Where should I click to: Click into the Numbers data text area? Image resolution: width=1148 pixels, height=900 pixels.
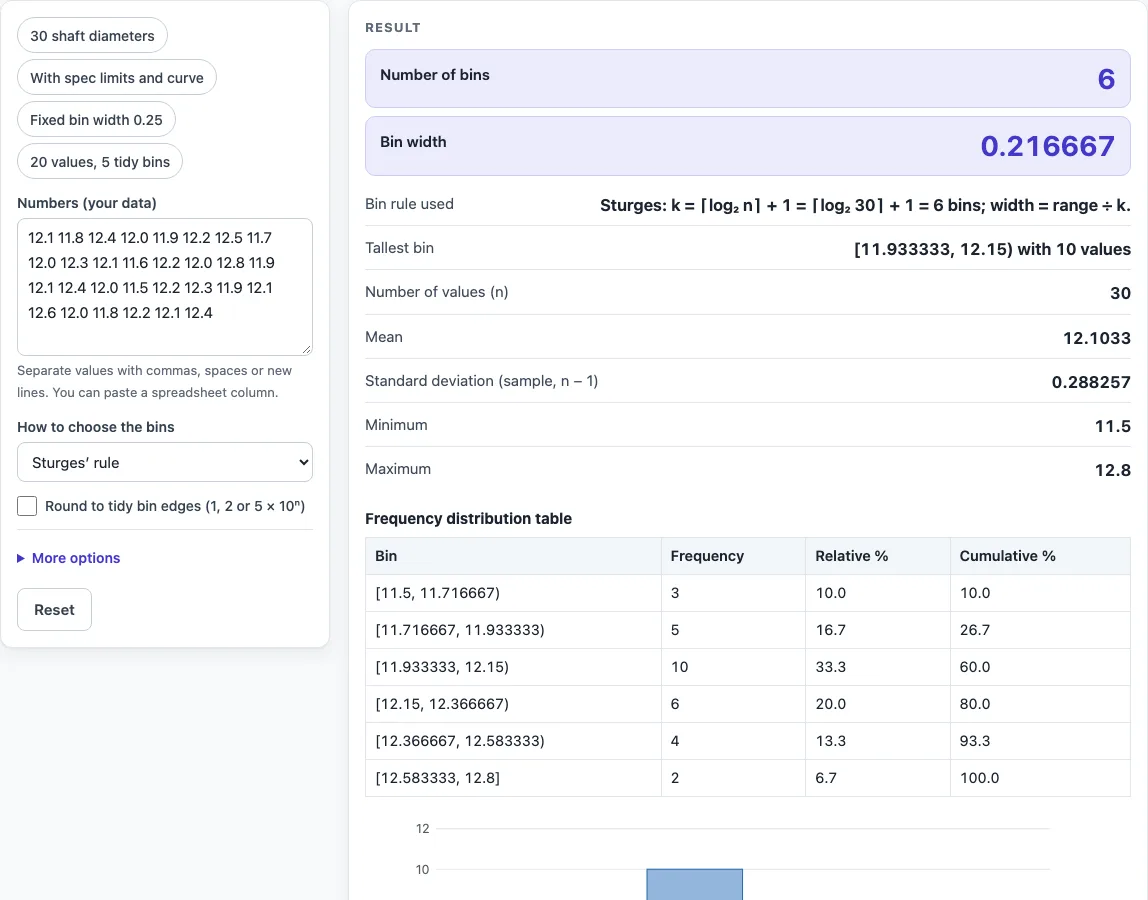pyautogui.click(x=165, y=286)
